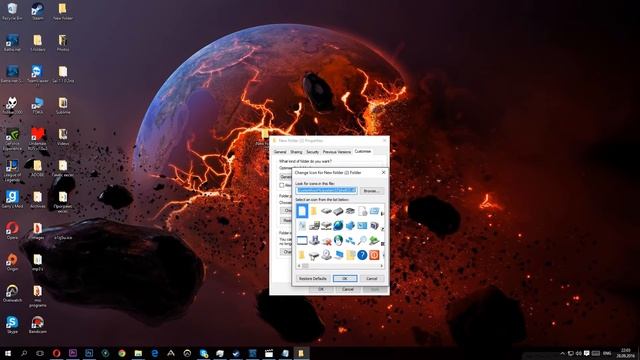Switch to the Sharing tab
The height and width of the screenshot is (360, 640).
pos(296,152)
